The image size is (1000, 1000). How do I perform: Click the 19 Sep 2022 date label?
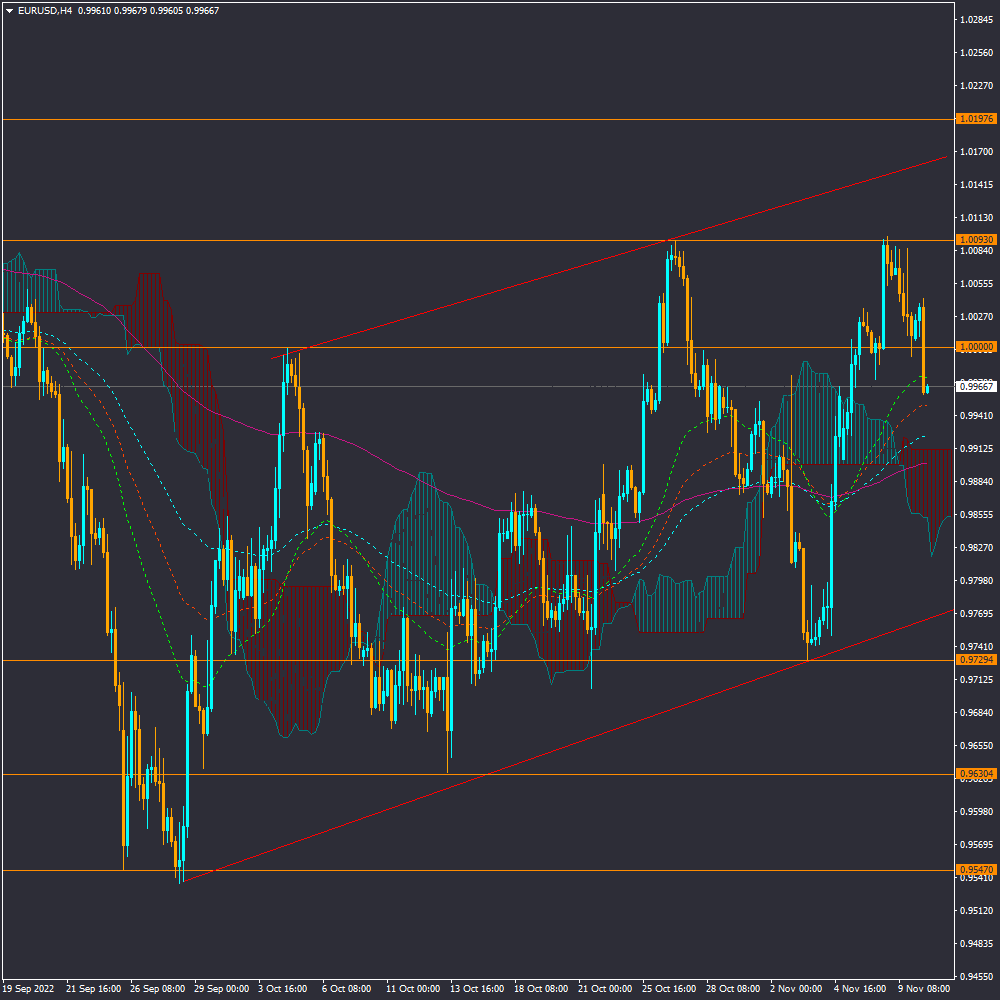(28, 988)
